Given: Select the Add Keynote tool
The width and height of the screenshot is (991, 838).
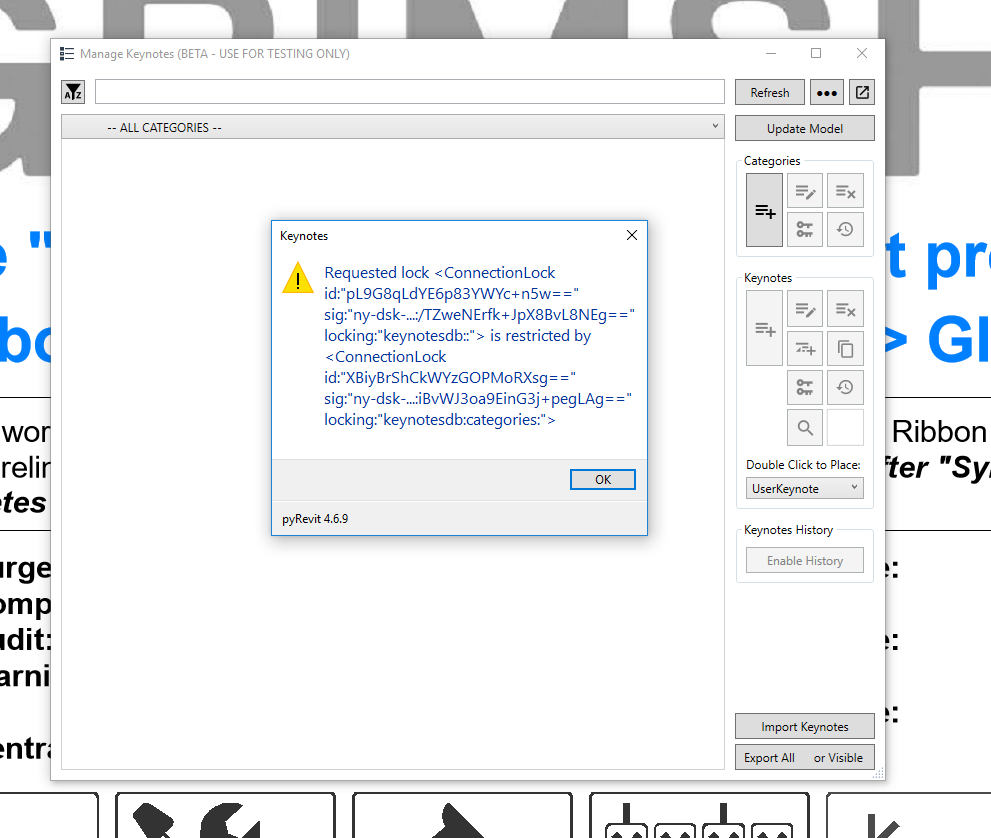Looking at the screenshot, I should click(x=764, y=328).
